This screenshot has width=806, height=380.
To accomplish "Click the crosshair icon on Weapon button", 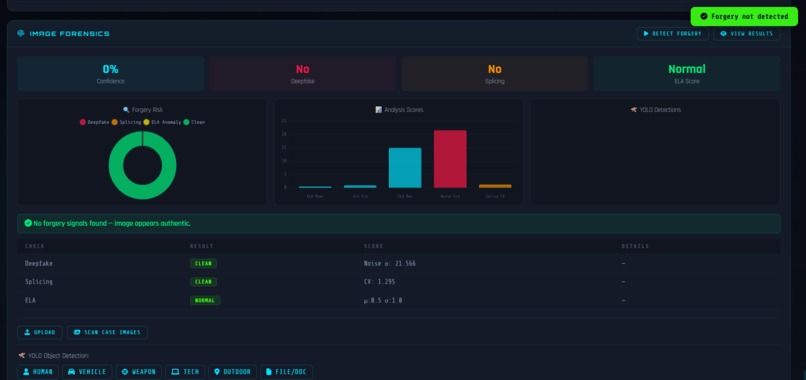I will click(125, 372).
